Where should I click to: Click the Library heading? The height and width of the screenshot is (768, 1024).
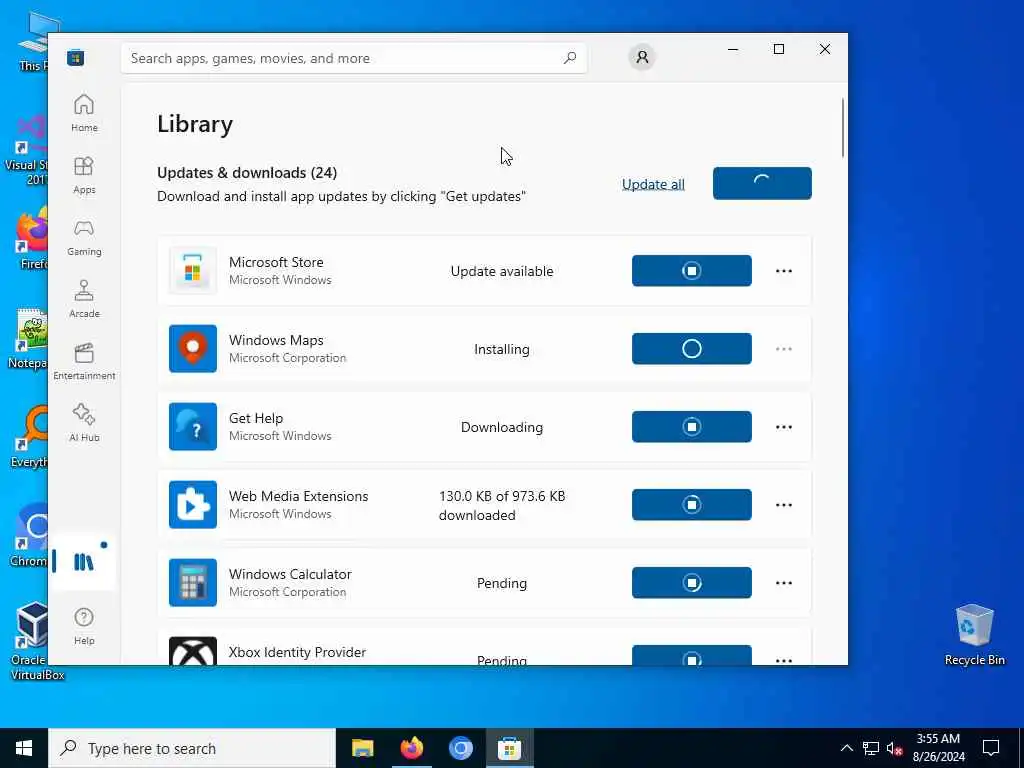click(x=195, y=124)
